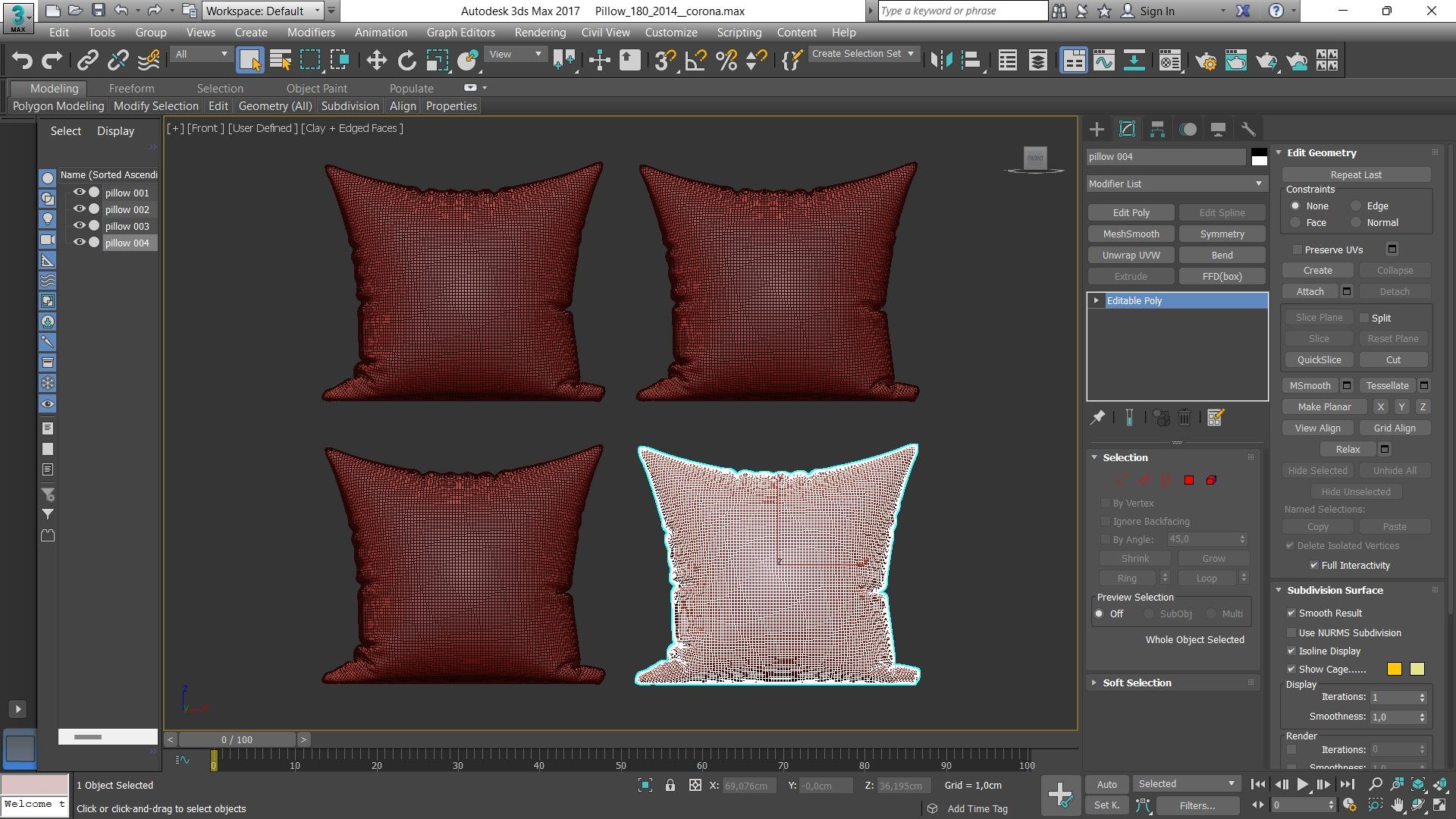Expand Editable Poly stack entry

click(1097, 301)
